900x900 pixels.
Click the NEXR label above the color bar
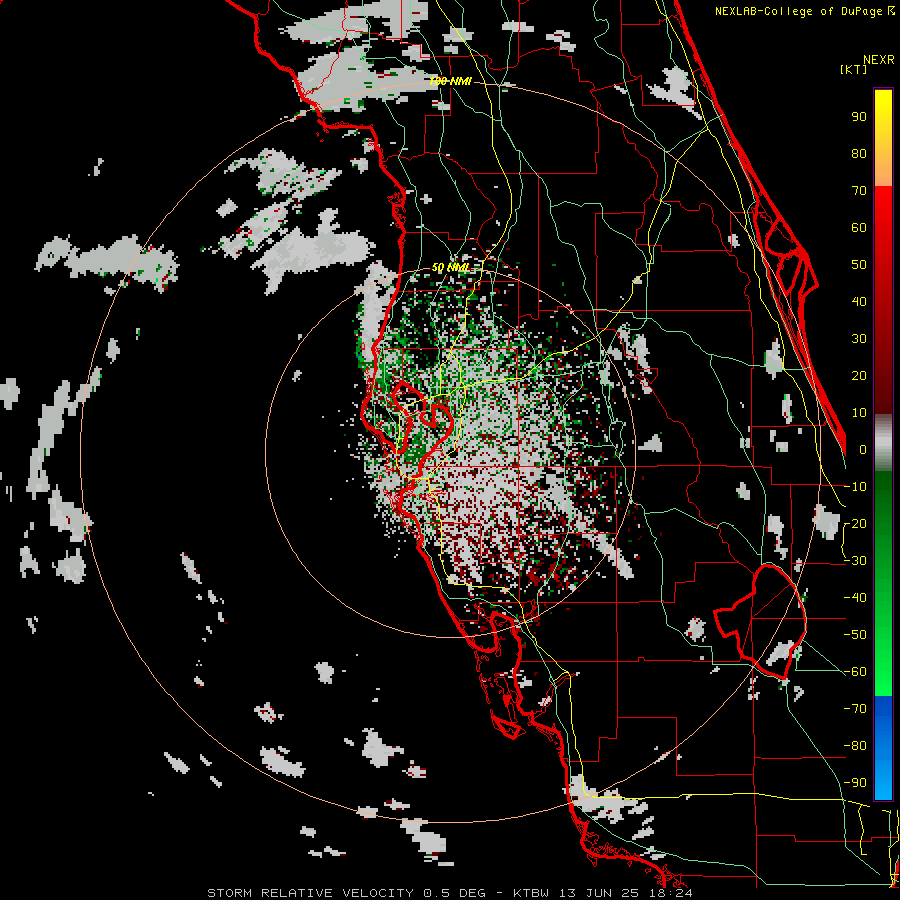879,60
